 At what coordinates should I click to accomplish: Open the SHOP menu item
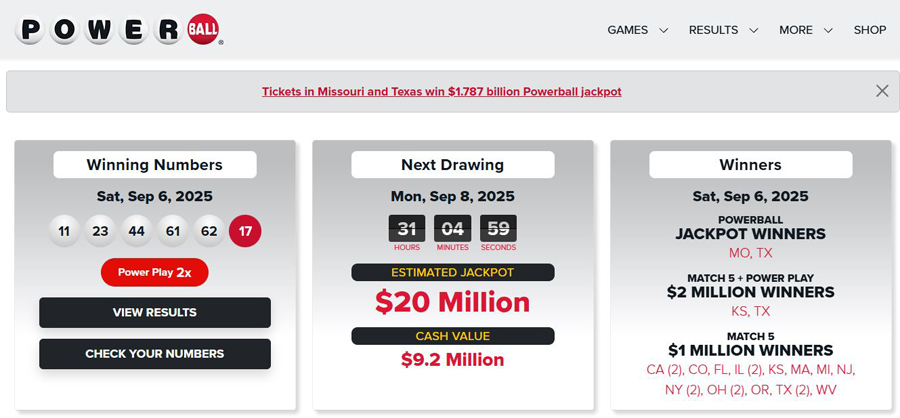coord(870,30)
